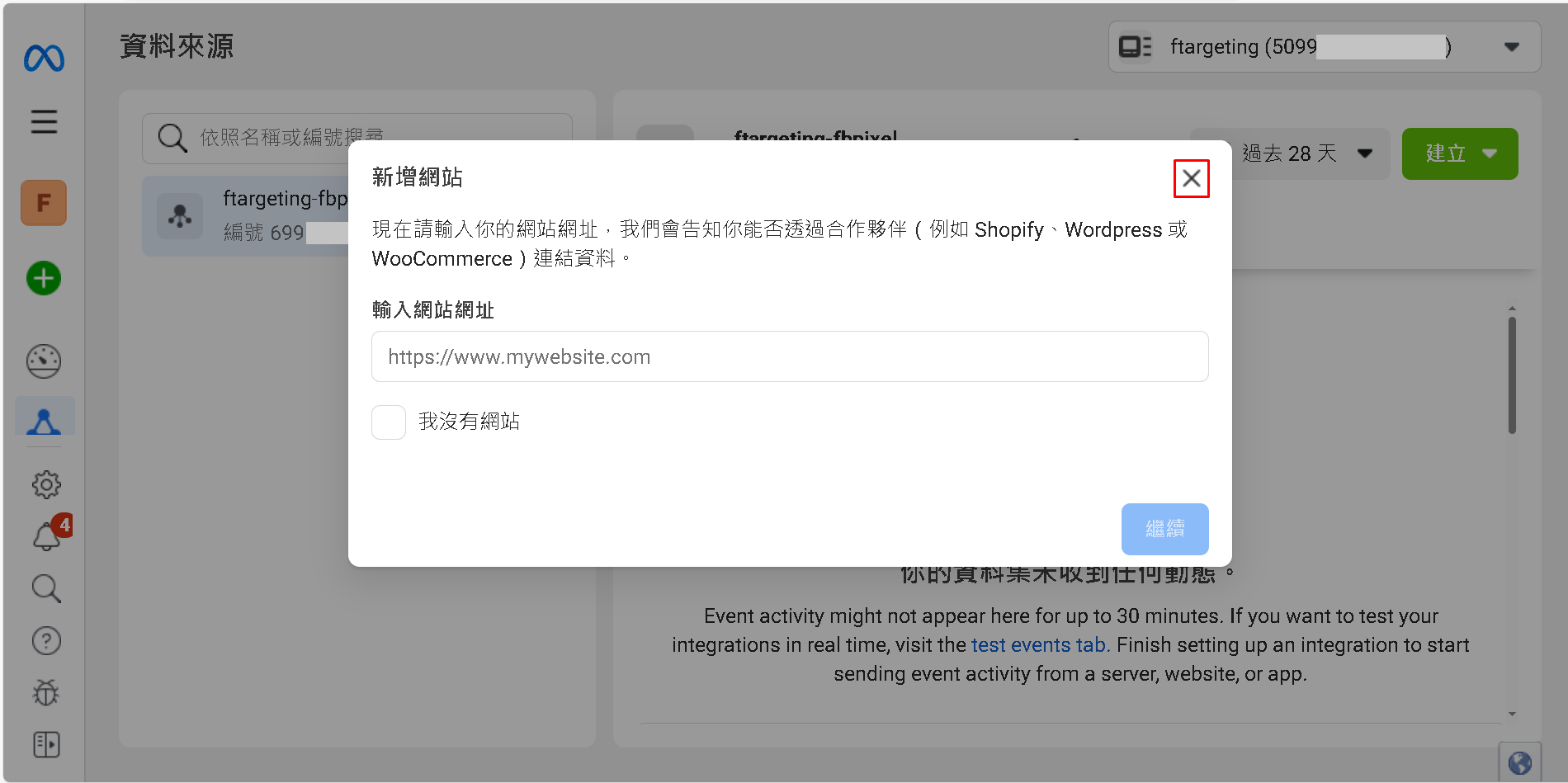Click the green plus add button
Viewport: 1568px width, 783px height.
(x=44, y=278)
